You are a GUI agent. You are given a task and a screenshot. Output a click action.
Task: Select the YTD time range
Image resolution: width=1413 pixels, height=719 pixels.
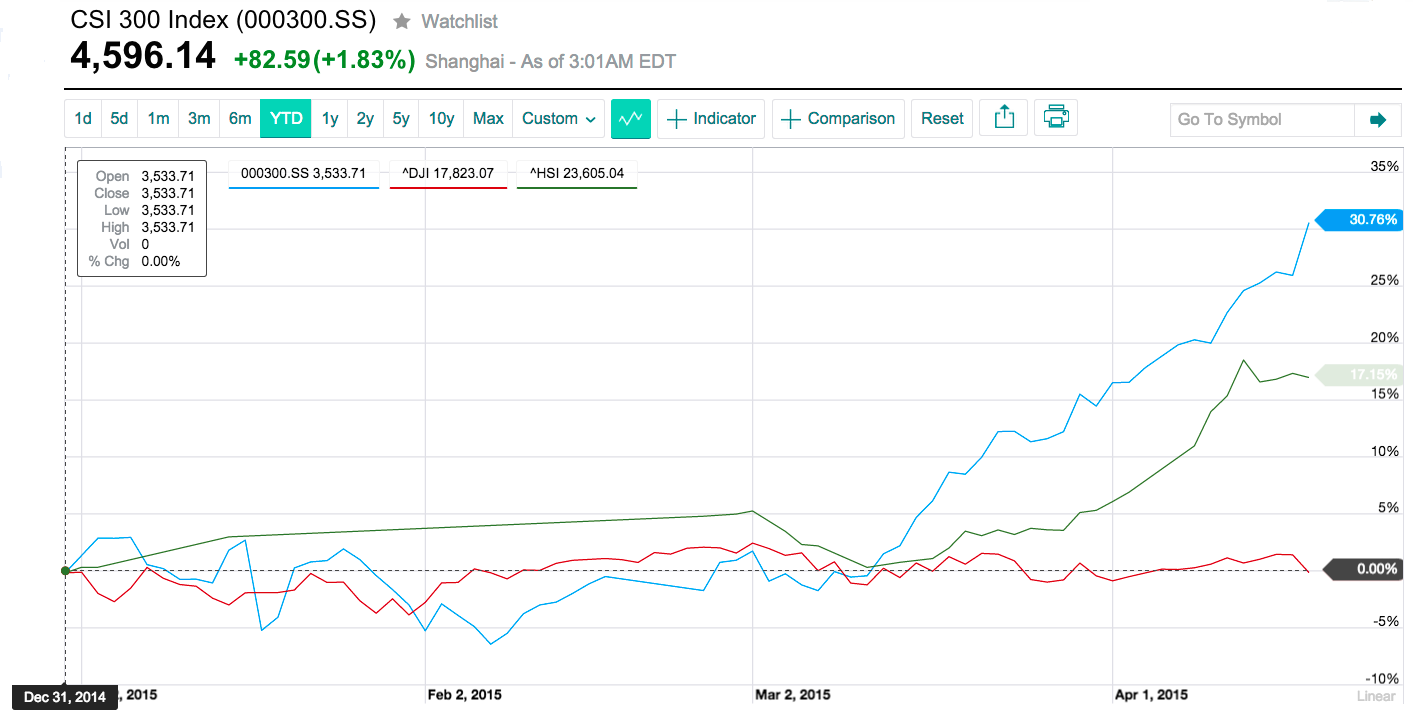point(286,118)
